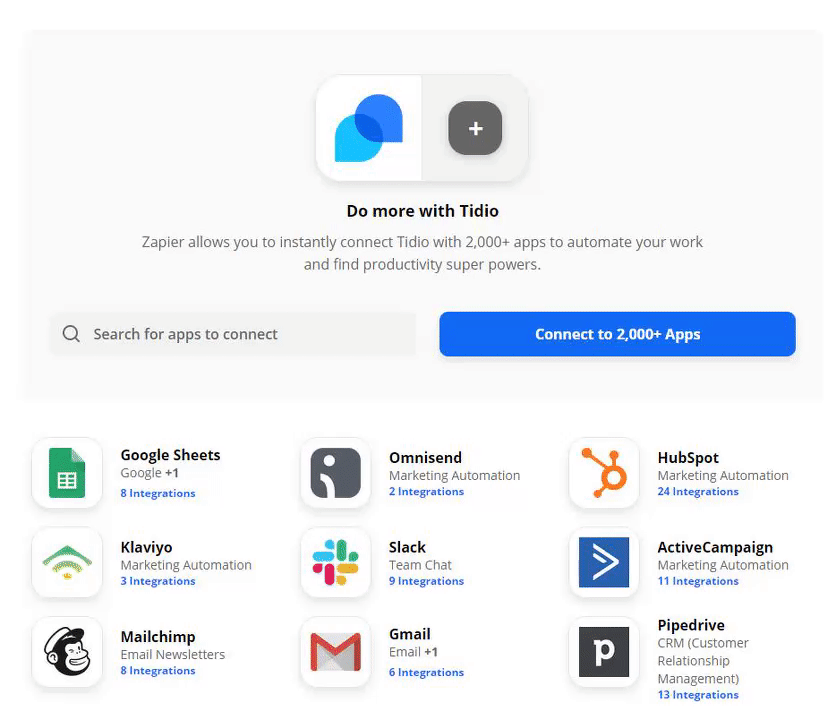
Task: Open Mailchimp 8 Integrations link
Action: (x=158, y=670)
